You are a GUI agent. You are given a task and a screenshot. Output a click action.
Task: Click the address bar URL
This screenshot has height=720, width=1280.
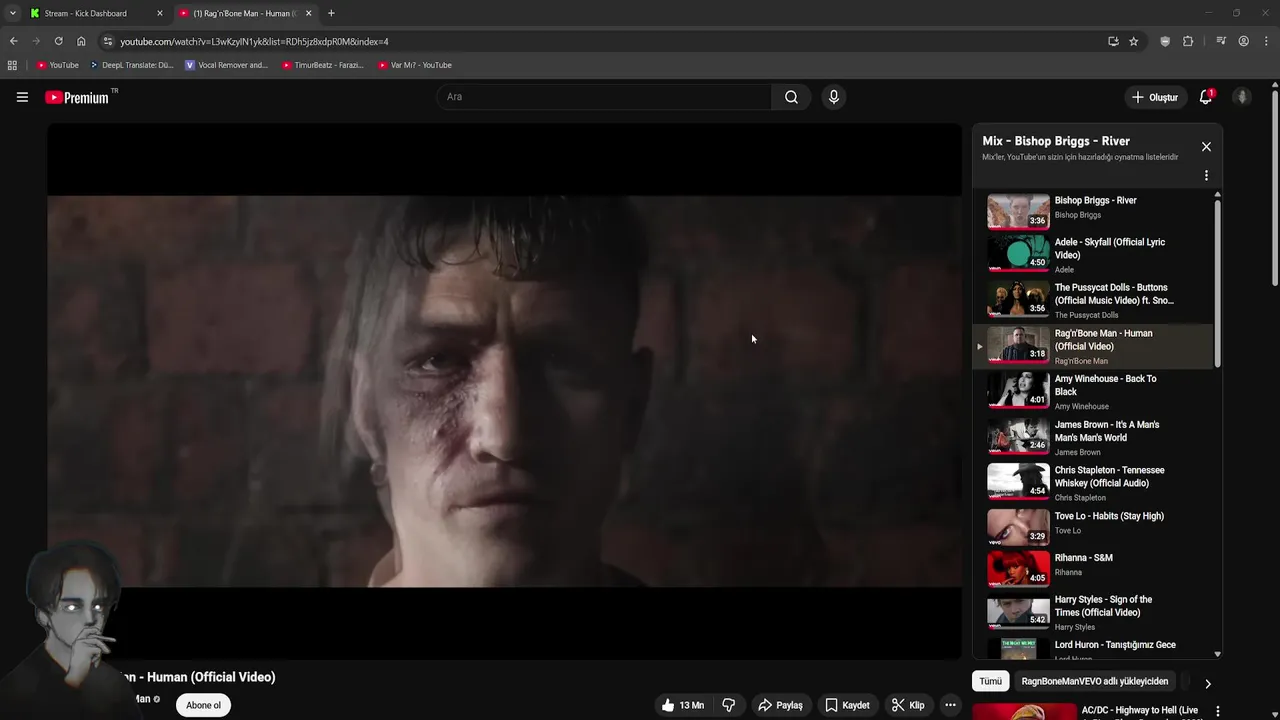(x=254, y=42)
